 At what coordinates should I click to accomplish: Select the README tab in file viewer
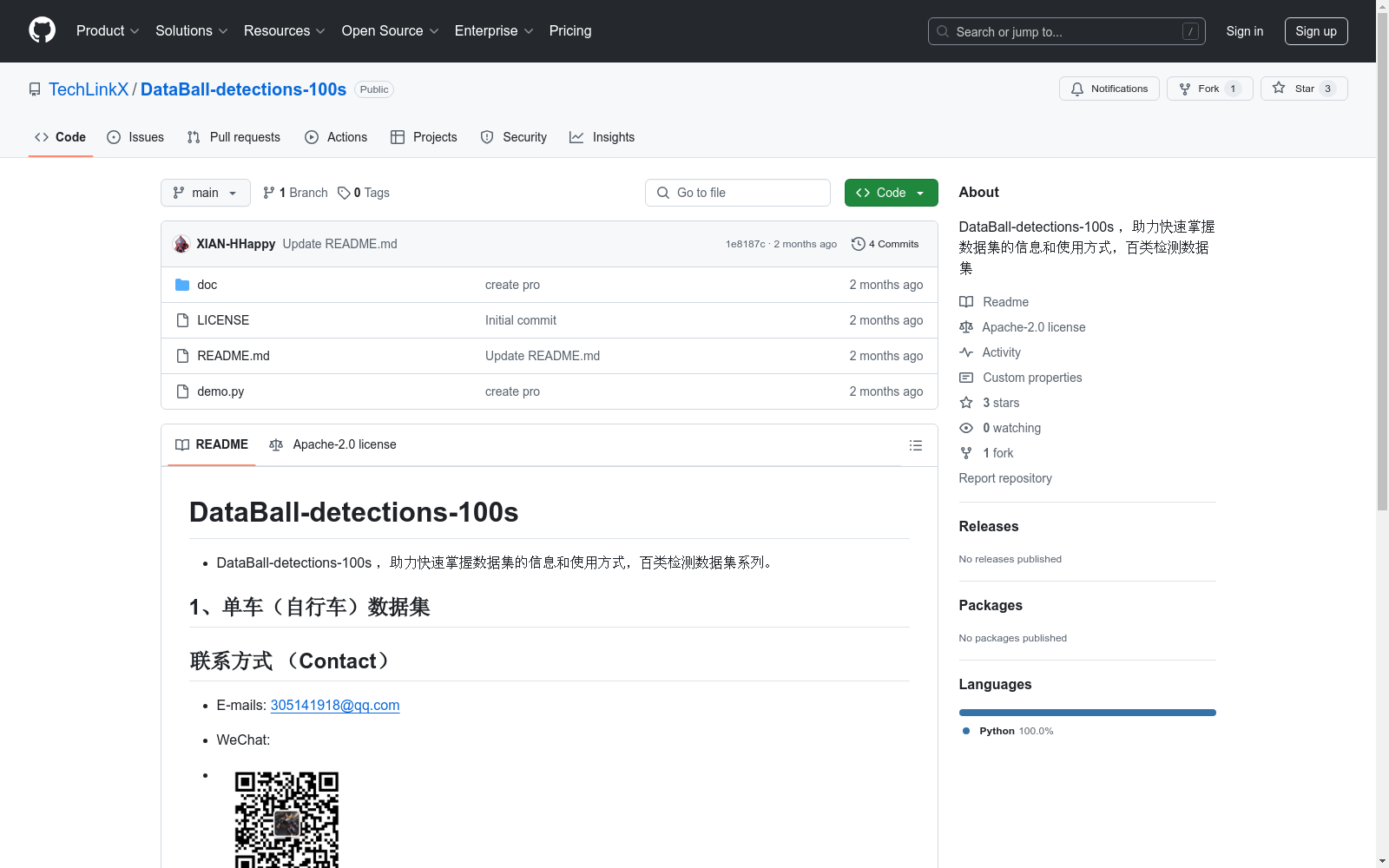[212, 444]
